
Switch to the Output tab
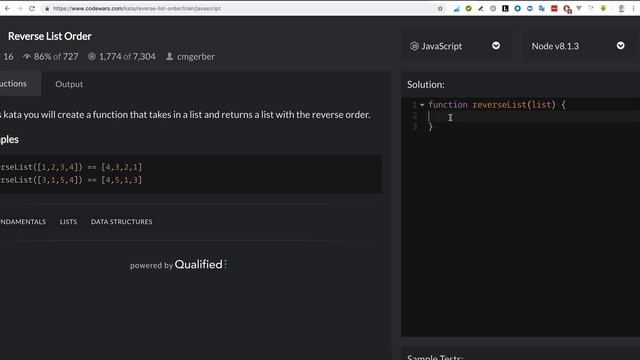pyautogui.click(x=69, y=84)
